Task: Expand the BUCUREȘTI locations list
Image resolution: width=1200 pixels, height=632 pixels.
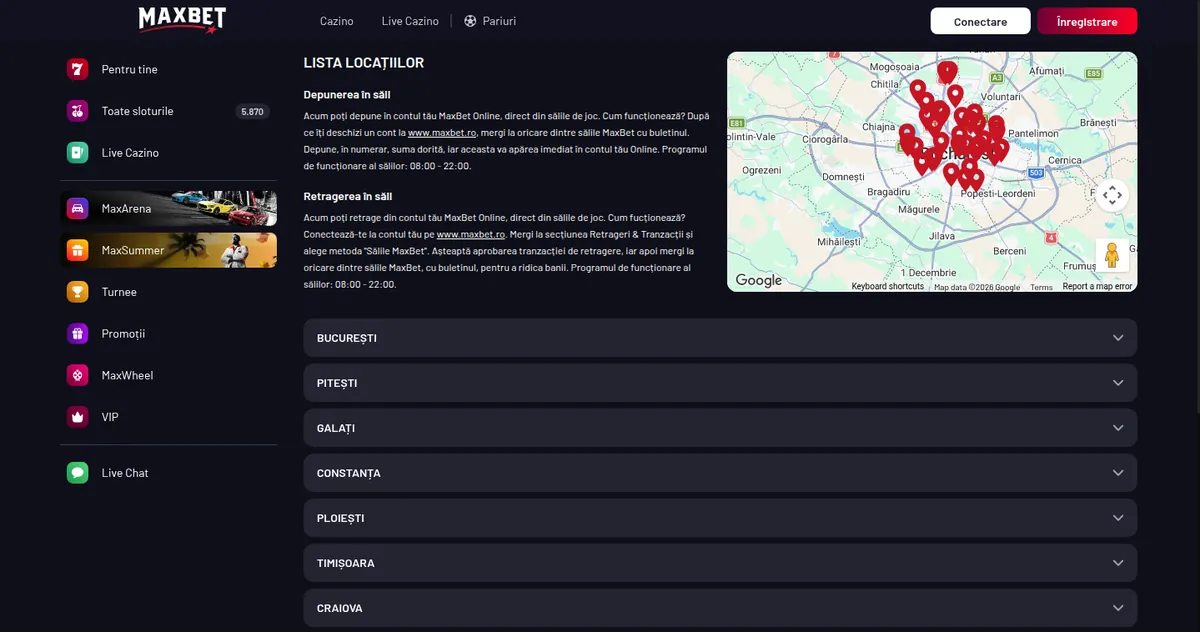Action: point(720,338)
